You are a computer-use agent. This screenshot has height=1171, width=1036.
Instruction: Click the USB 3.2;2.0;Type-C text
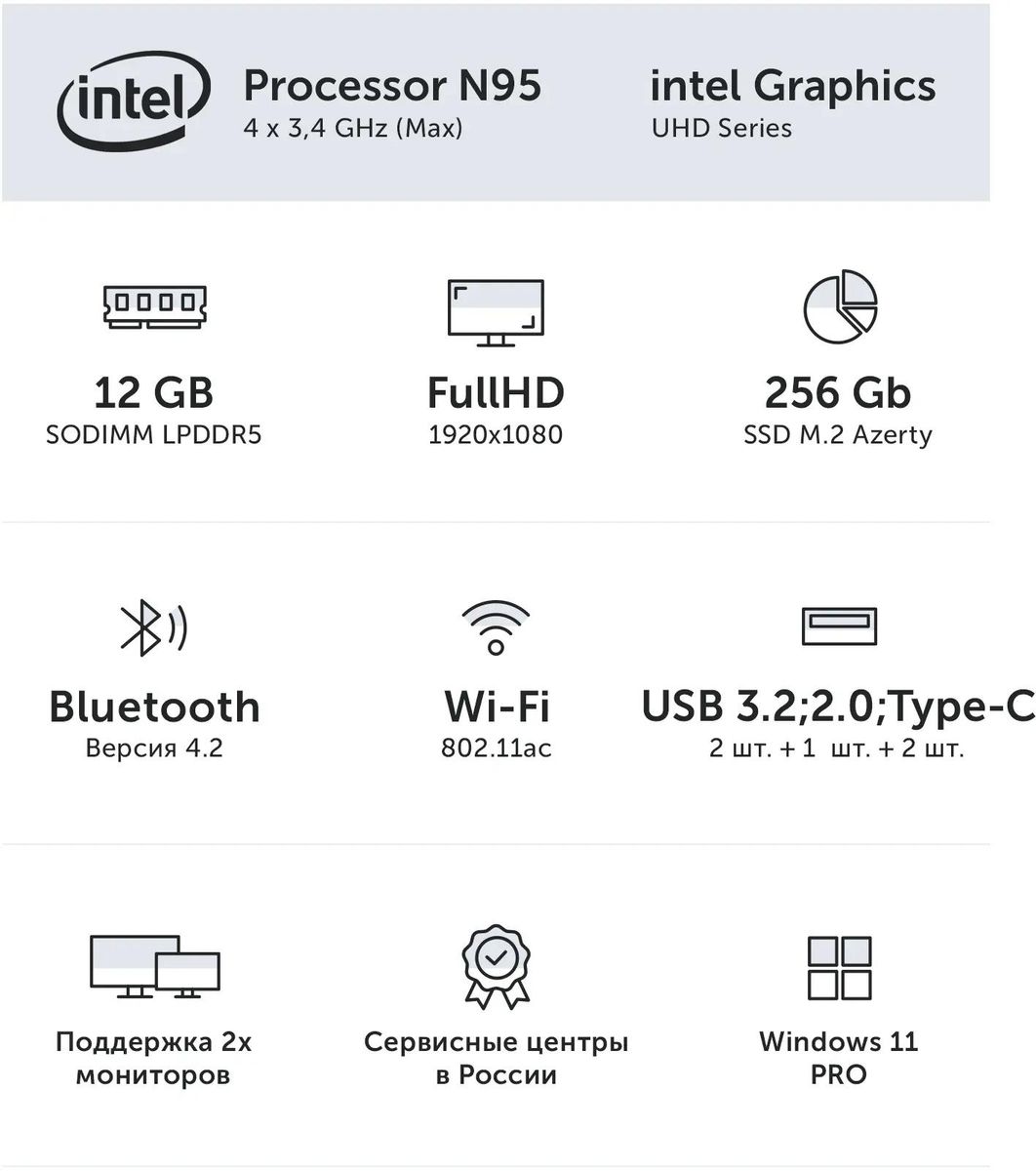[838, 707]
